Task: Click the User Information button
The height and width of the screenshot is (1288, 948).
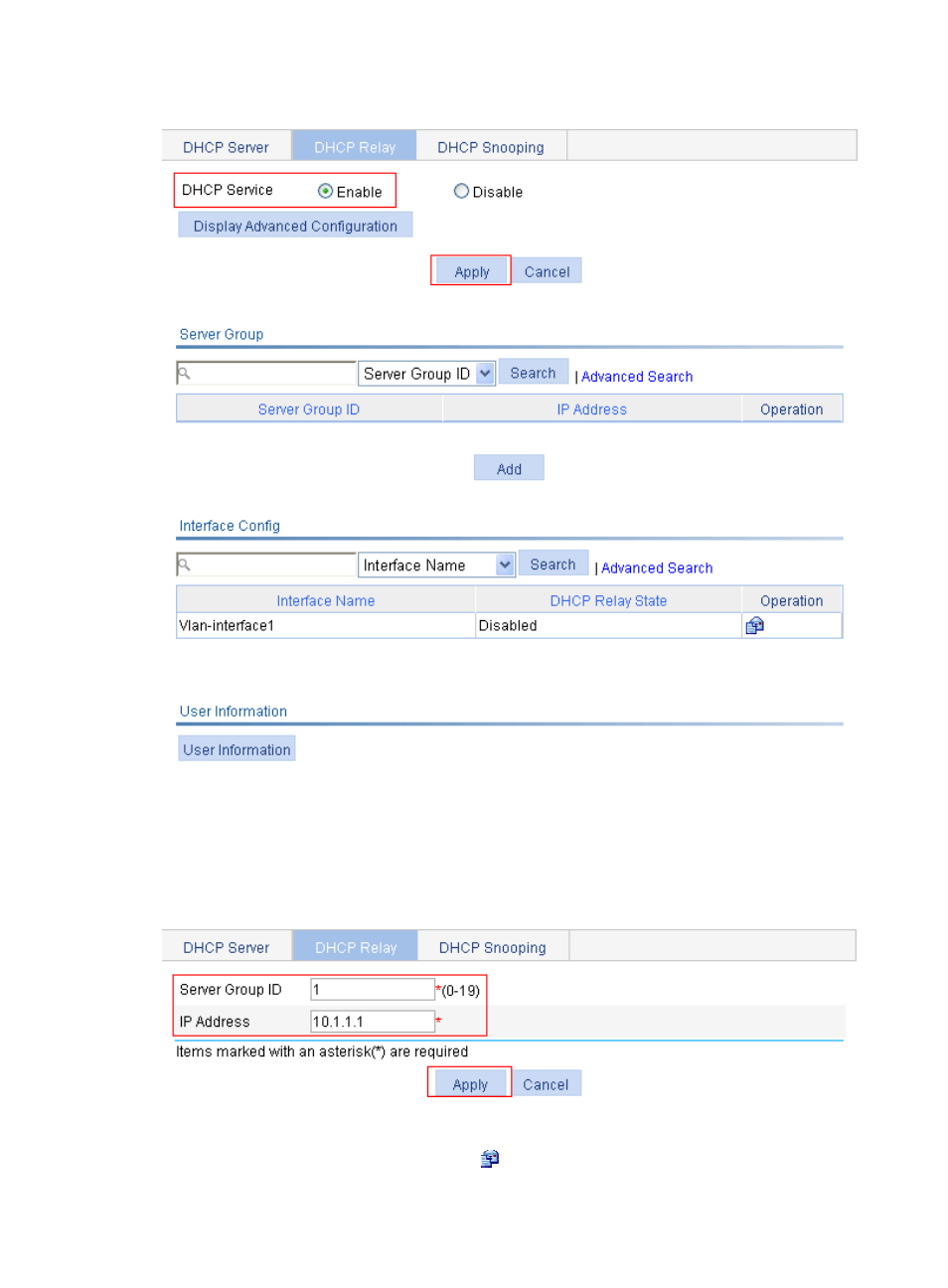Action: (237, 749)
